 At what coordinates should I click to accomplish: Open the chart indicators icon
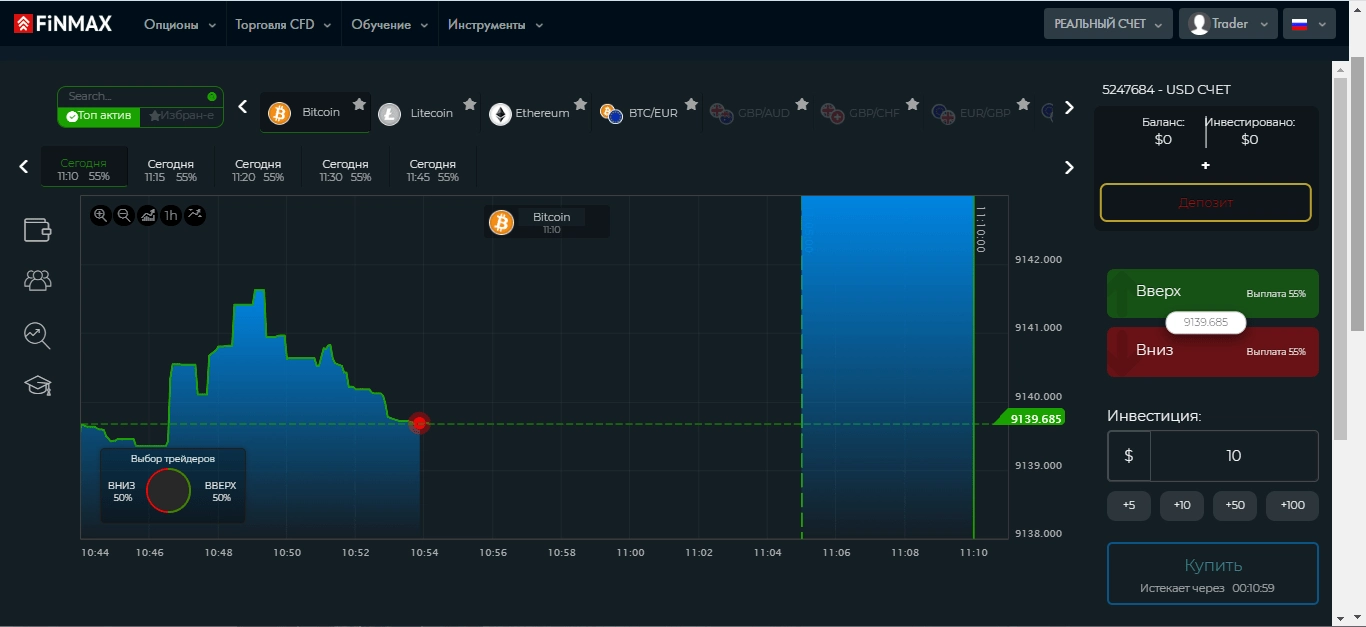coord(195,214)
